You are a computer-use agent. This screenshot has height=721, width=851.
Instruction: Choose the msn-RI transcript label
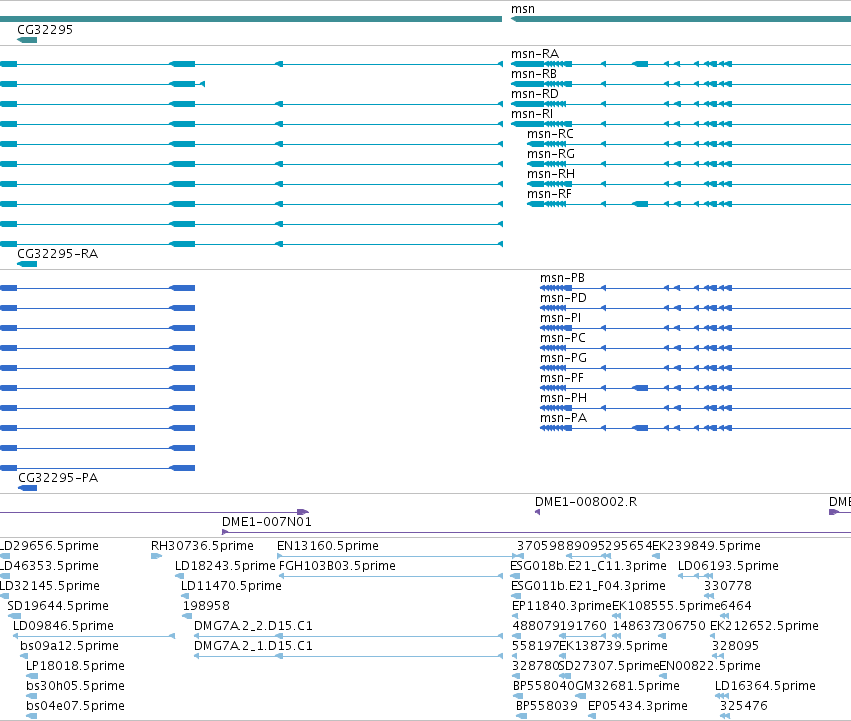coord(532,114)
